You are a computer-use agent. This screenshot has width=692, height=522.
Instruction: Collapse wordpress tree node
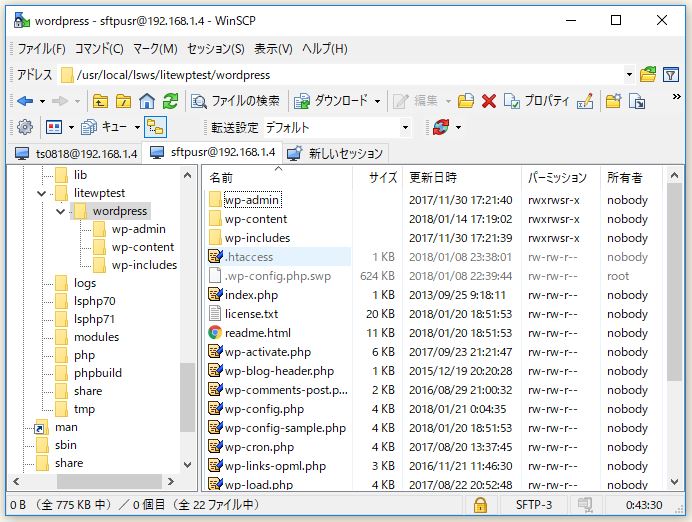pyautogui.click(x=60, y=211)
